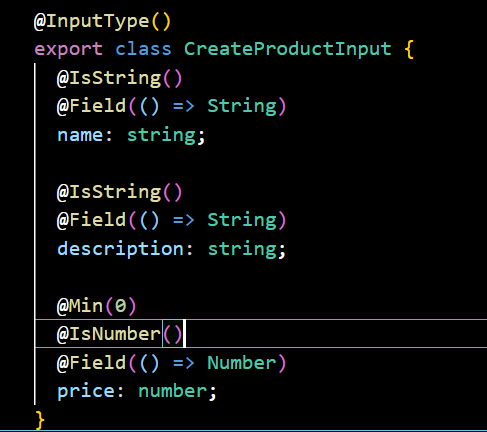Click the highlighted parentheses after @IsNumber
The height and width of the screenshot is (432, 487).
point(173,334)
